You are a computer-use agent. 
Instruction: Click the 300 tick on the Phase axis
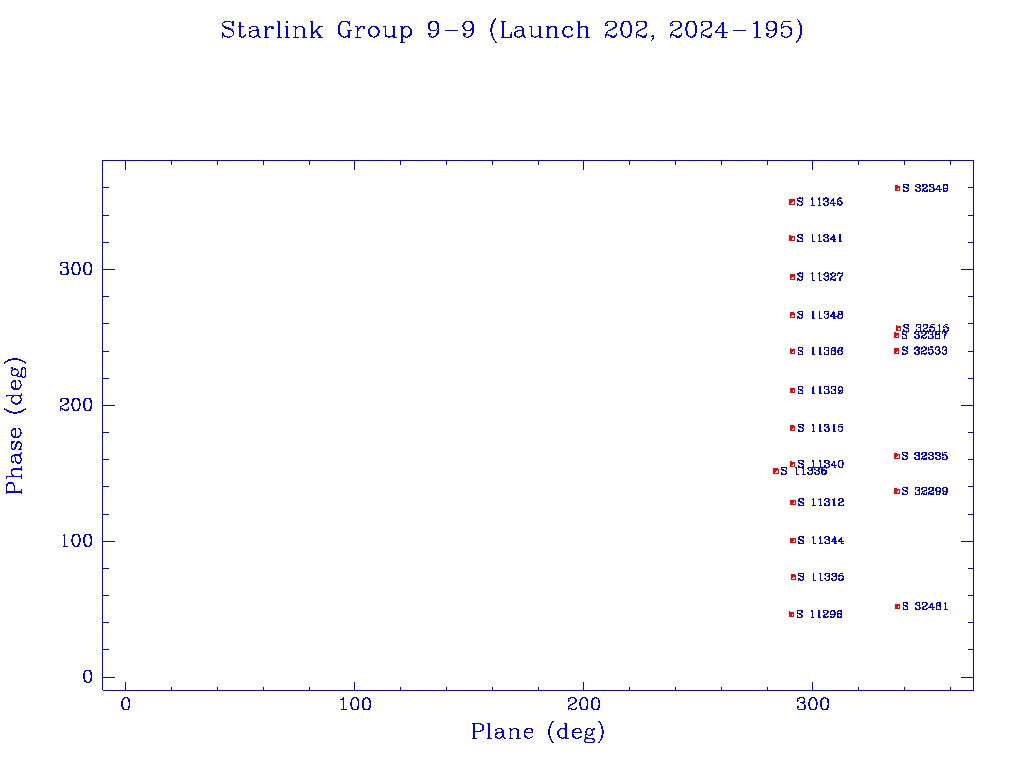76,269
